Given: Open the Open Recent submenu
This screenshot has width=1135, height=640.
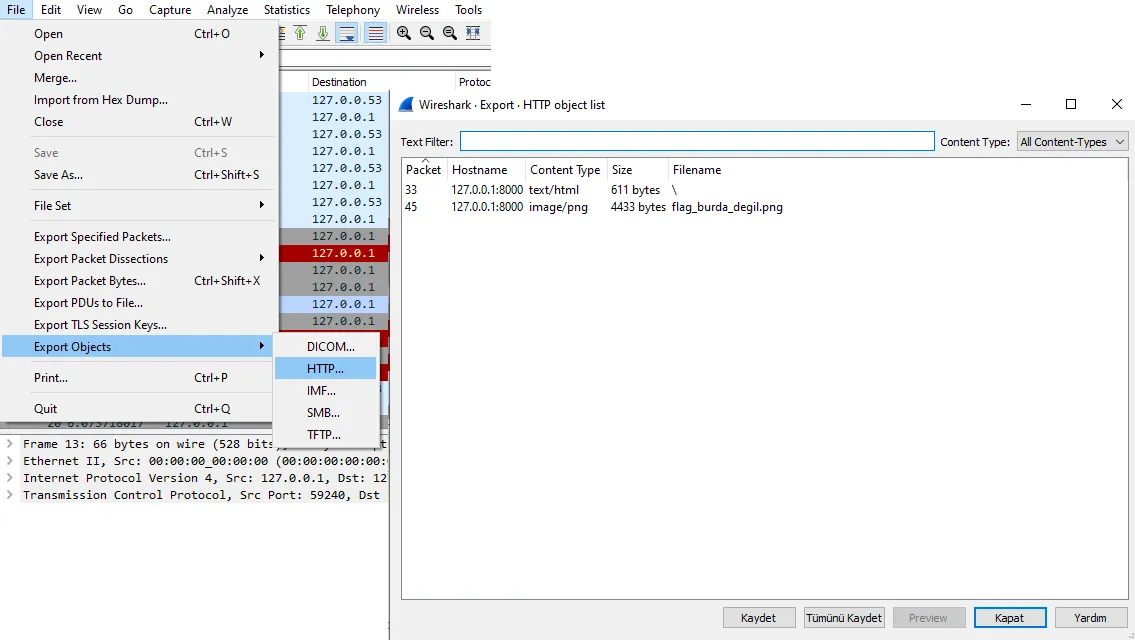Looking at the screenshot, I should [139, 56].
